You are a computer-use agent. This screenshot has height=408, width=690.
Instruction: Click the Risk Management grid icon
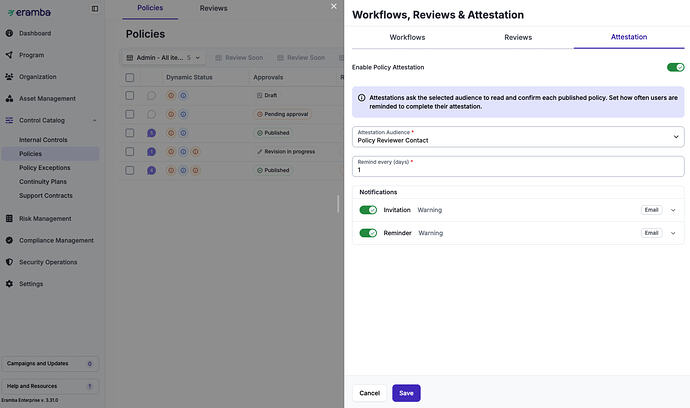9,218
